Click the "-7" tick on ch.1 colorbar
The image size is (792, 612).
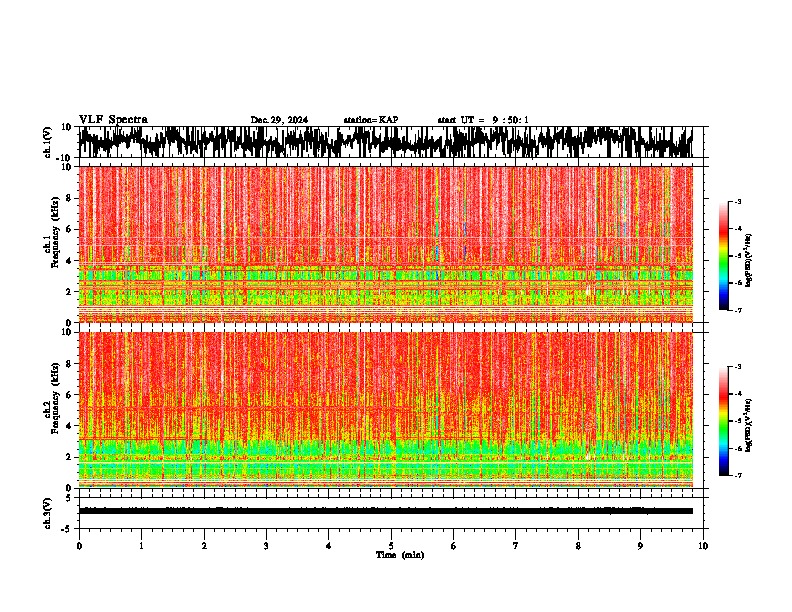coord(738,310)
